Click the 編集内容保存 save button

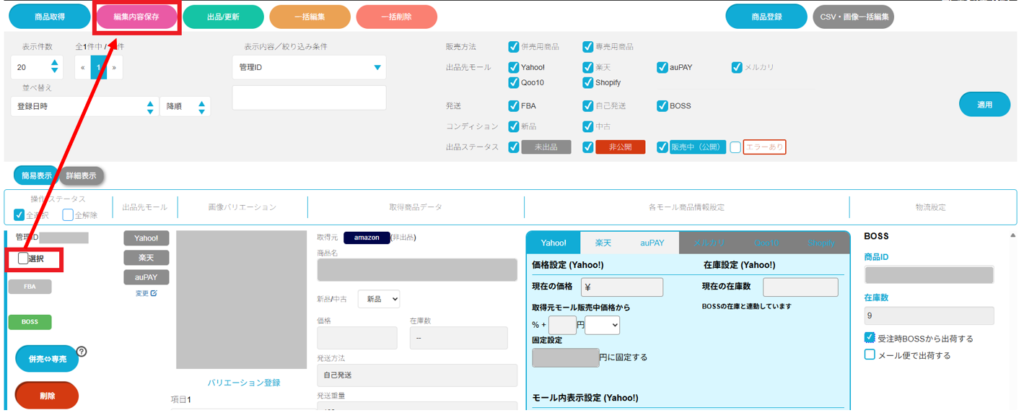(x=136, y=17)
